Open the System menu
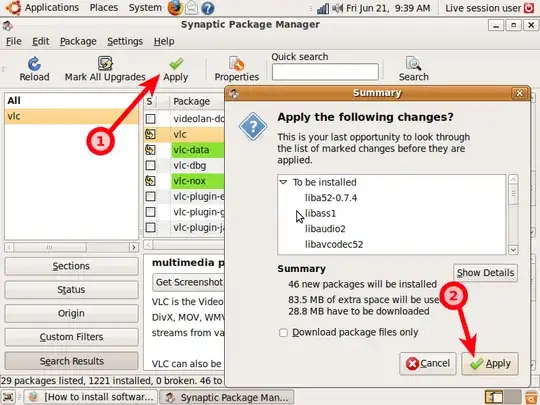This screenshot has width=540, height=405. pyautogui.click(x=145, y=8)
